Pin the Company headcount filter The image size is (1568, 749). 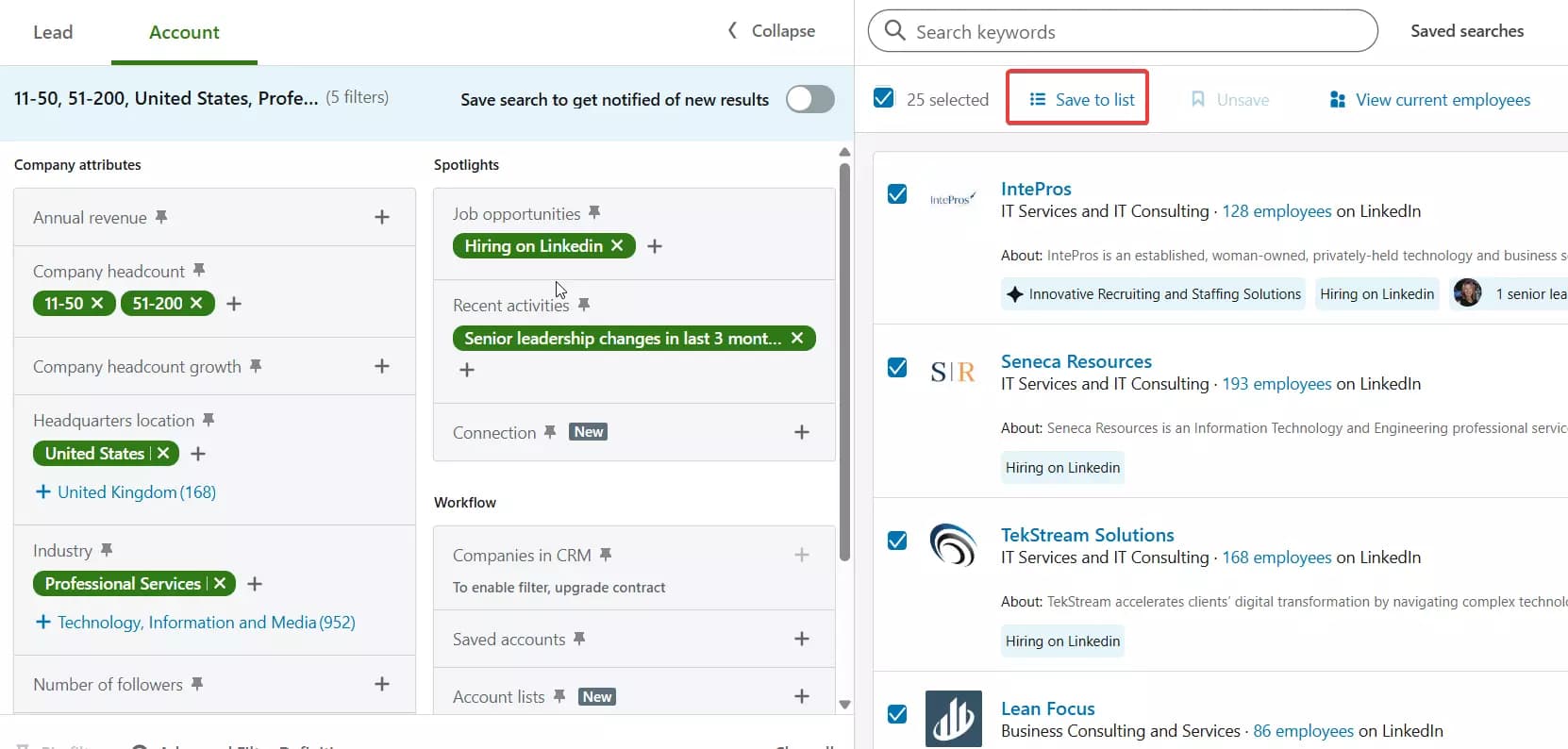click(x=199, y=271)
